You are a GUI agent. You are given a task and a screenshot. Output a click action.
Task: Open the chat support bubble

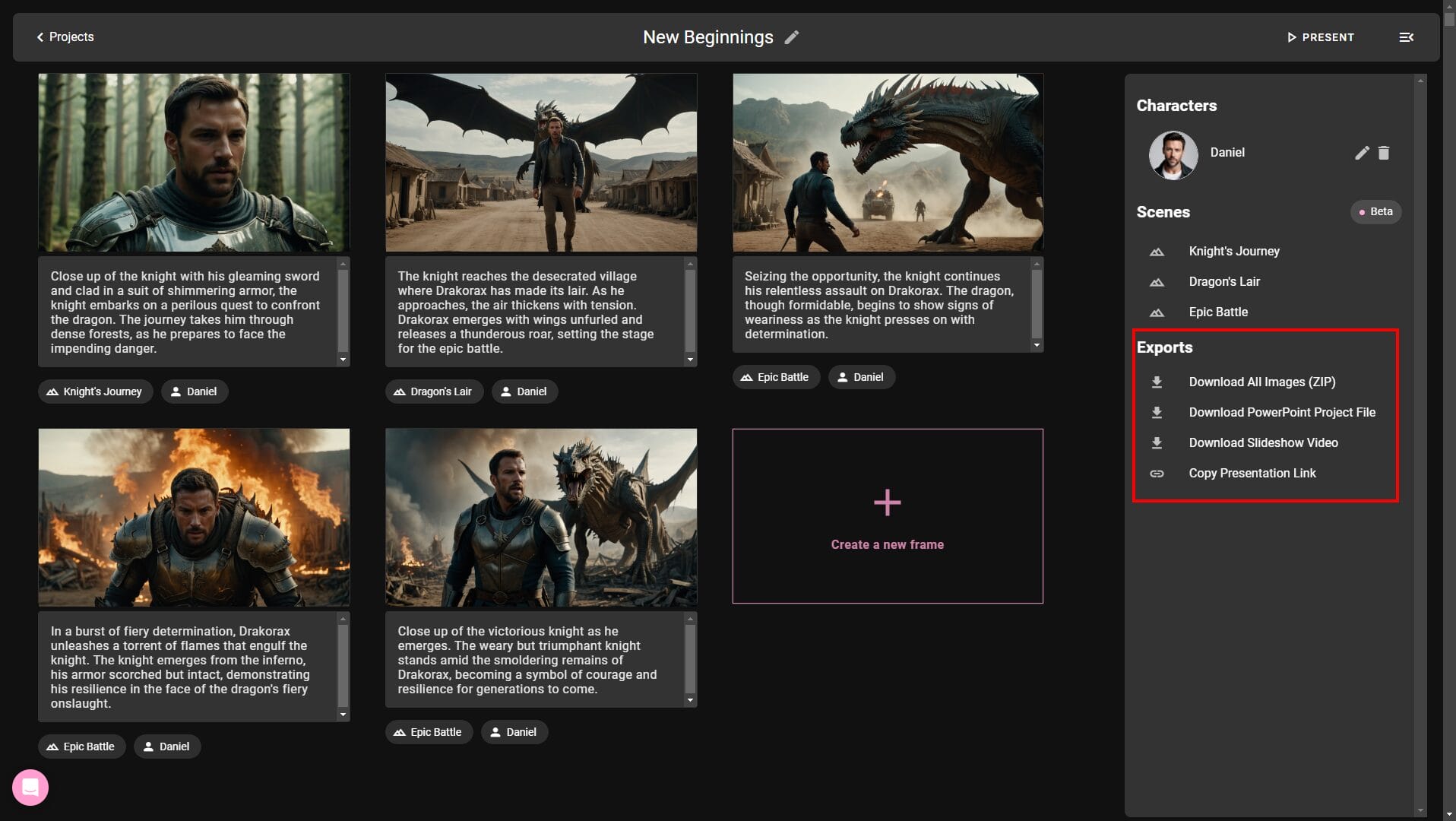29,787
